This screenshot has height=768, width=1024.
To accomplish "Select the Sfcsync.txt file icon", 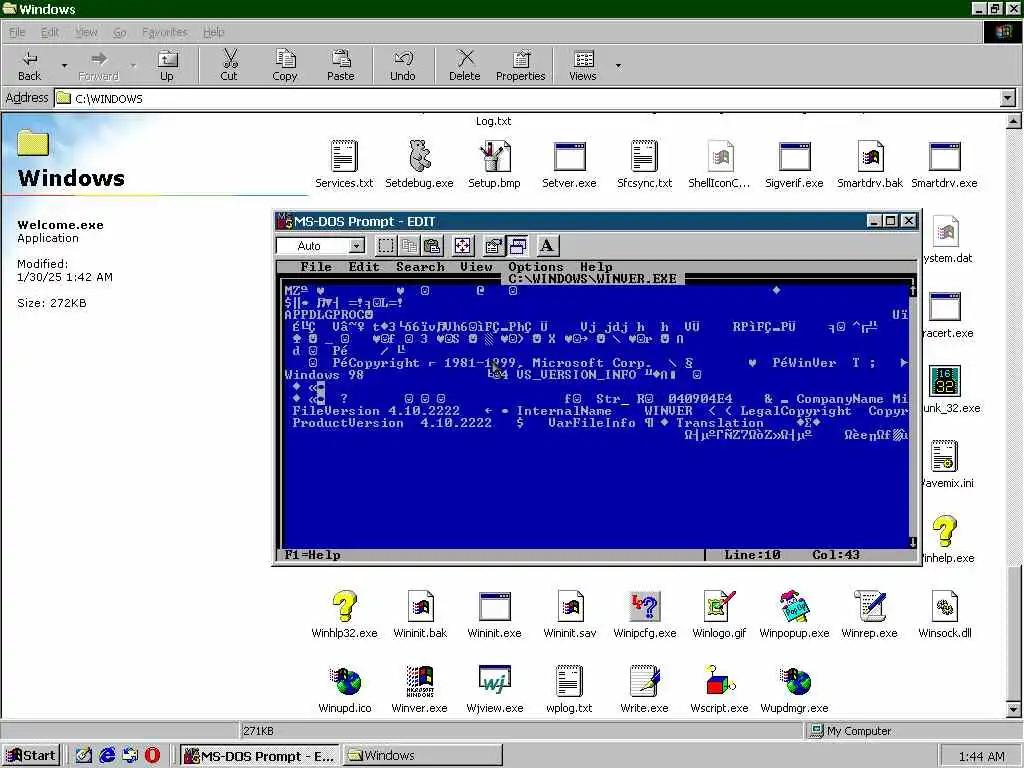I will tap(645, 157).
